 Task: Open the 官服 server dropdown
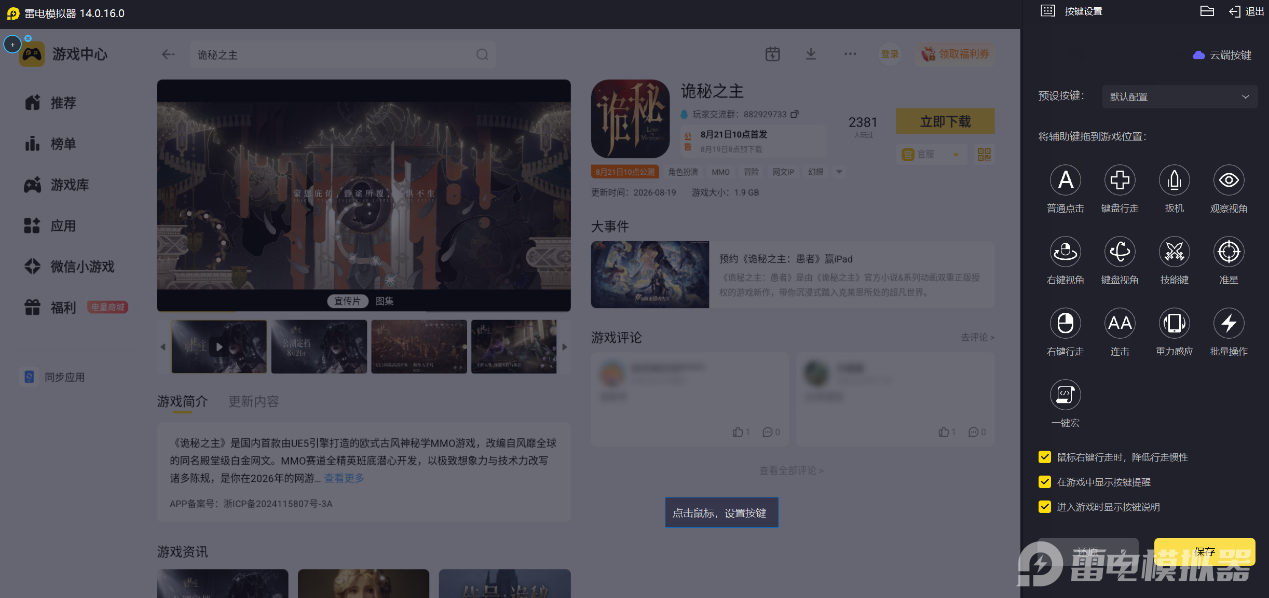click(931, 154)
